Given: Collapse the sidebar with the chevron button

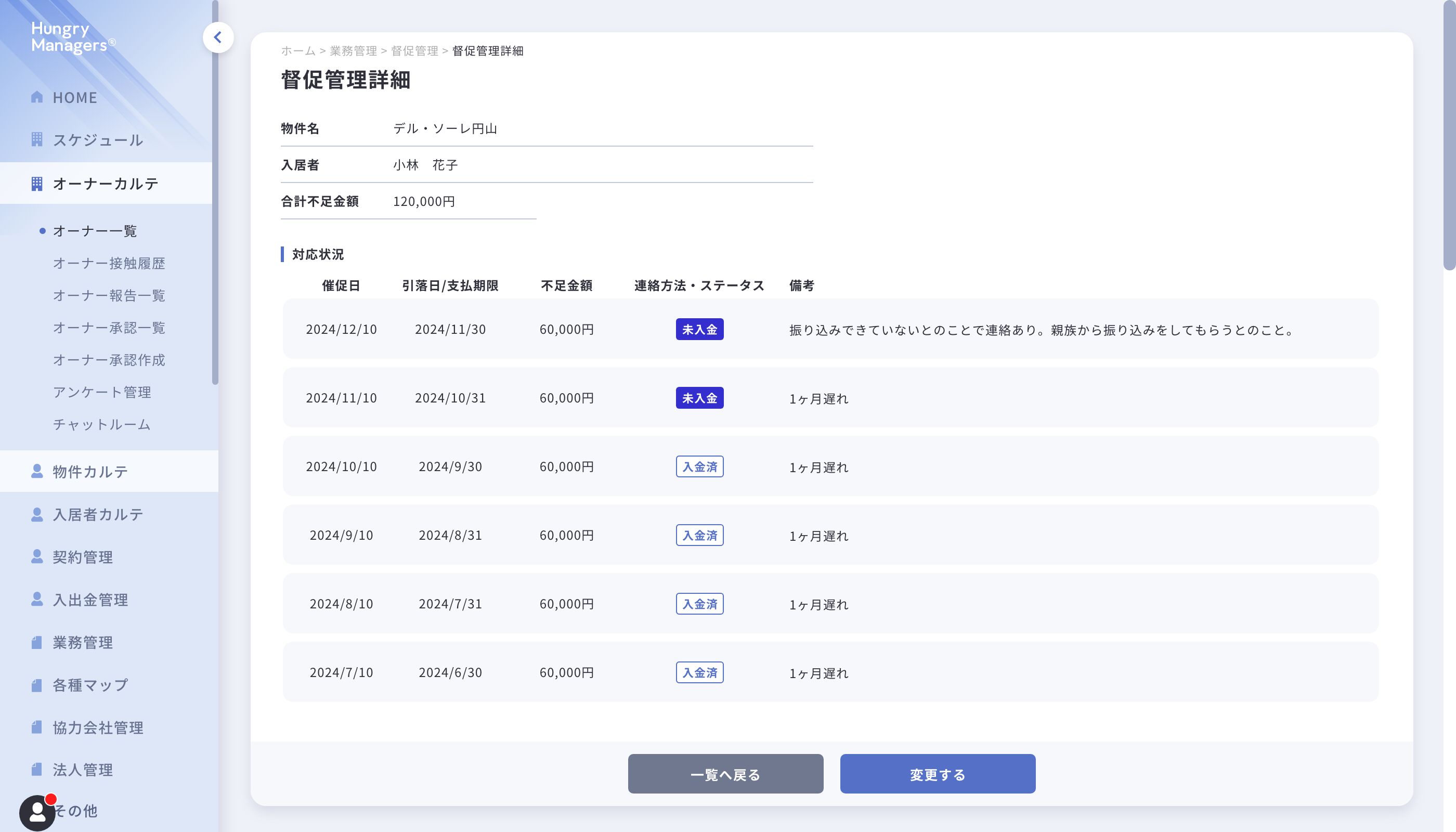Looking at the screenshot, I should [218, 38].
